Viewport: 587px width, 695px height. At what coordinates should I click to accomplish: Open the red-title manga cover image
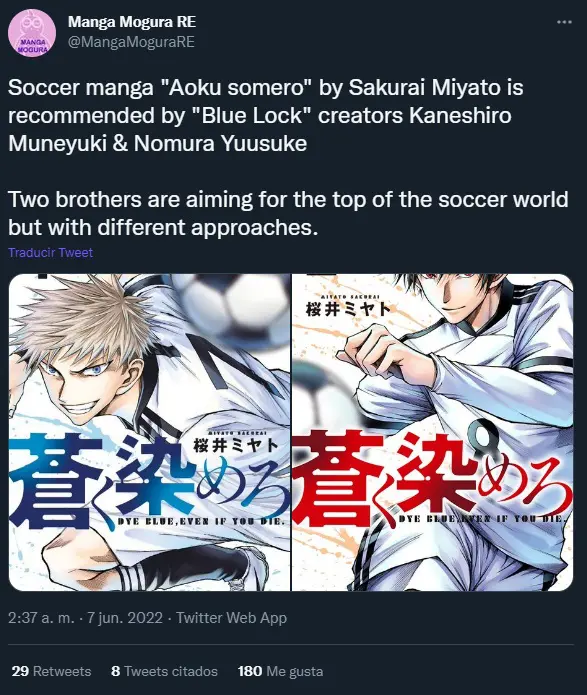[x=432, y=432]
